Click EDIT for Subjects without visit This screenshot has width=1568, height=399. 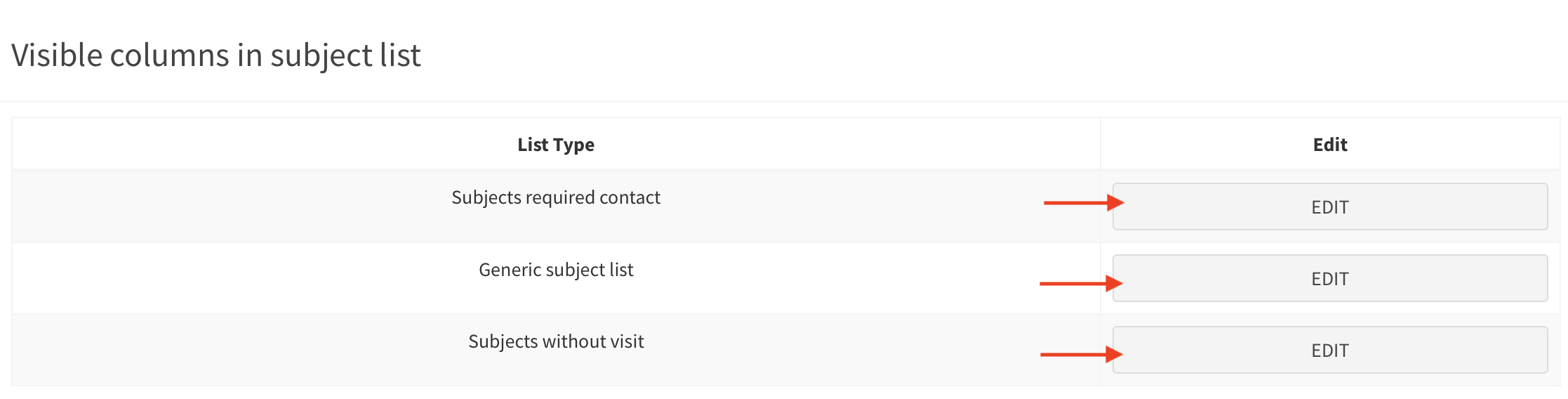(1329, 351)
